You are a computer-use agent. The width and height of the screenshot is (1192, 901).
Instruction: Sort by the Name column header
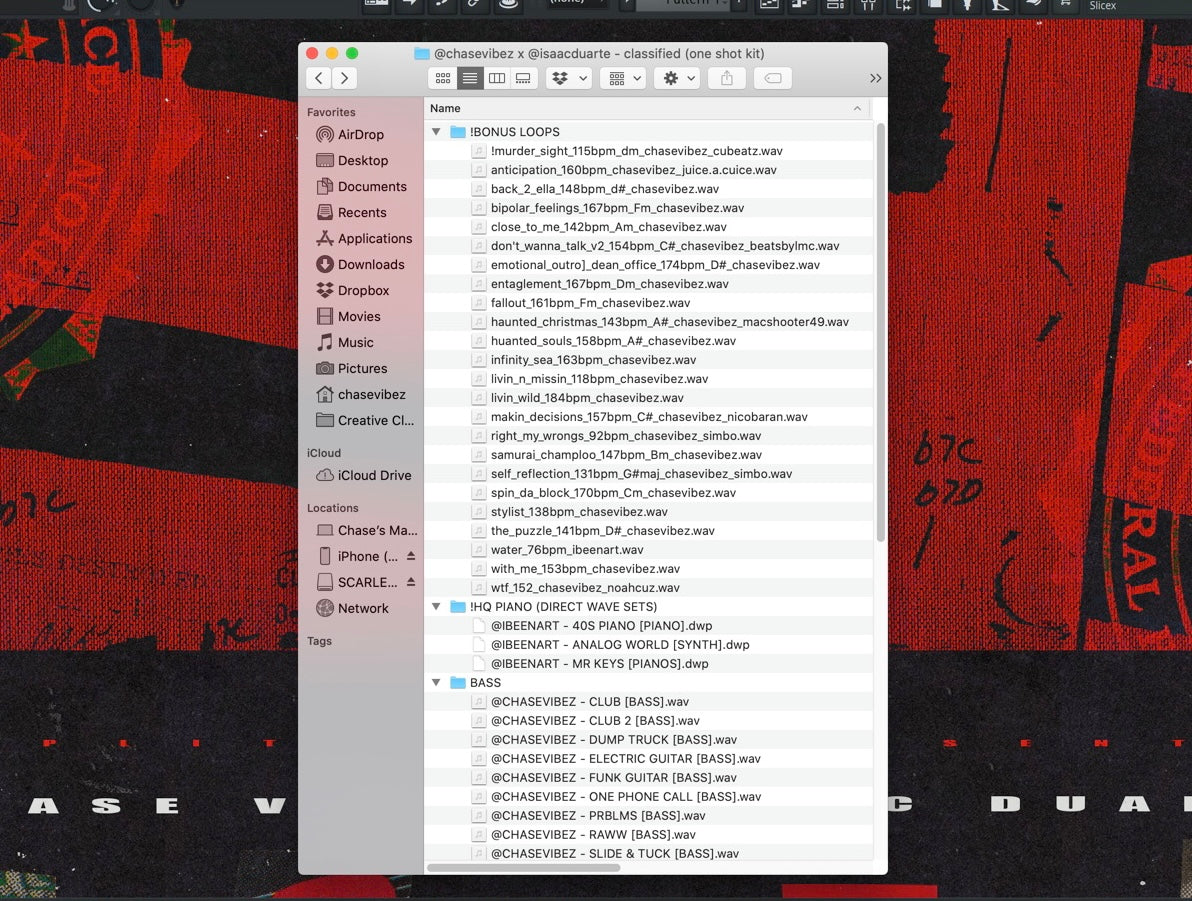pos(648,108)
